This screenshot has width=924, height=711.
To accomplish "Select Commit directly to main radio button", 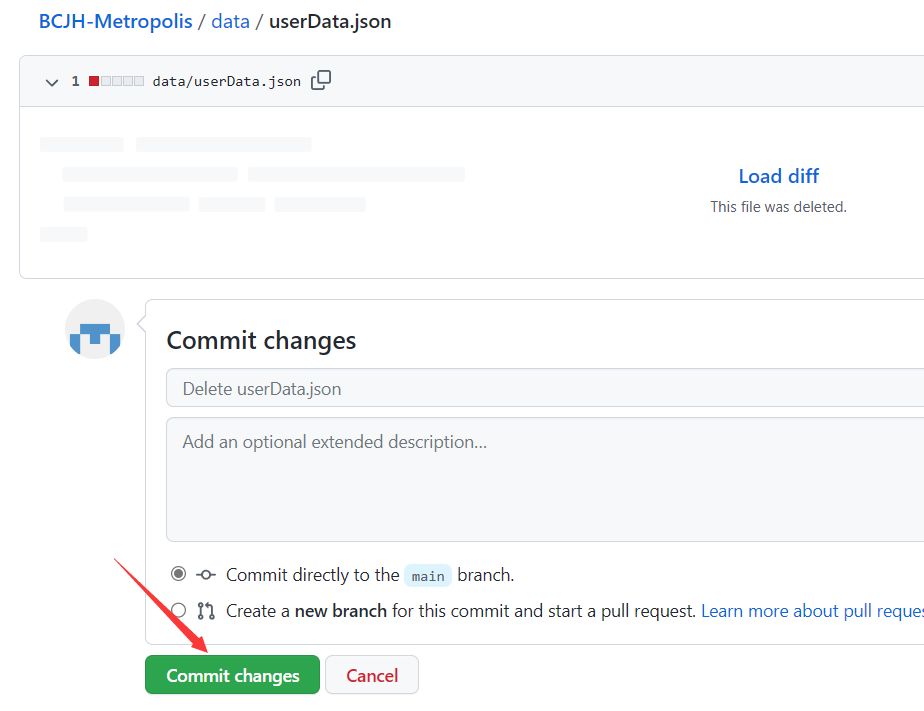I will coord(178,574).
